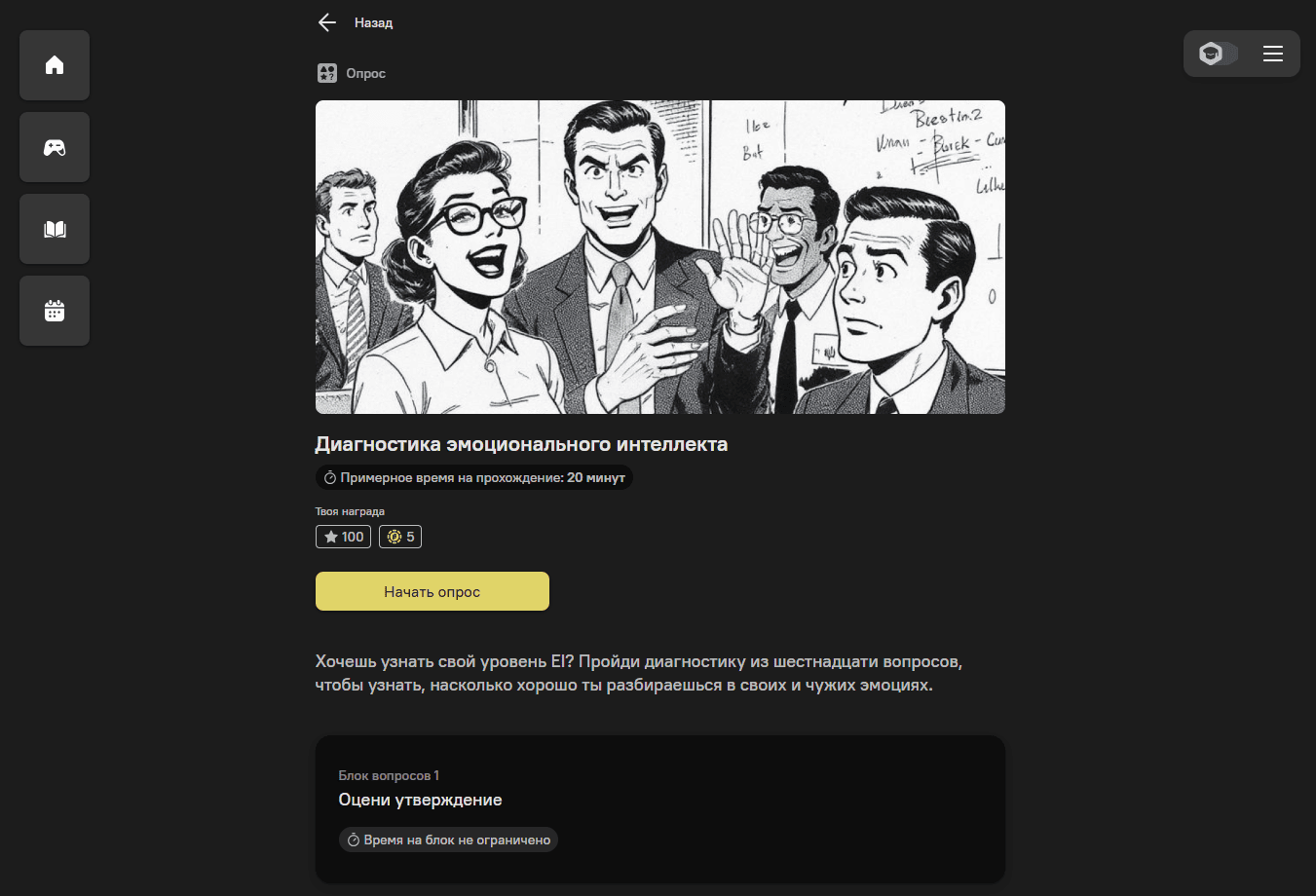Click Время на блок не ограничено chip

(448, 840)
